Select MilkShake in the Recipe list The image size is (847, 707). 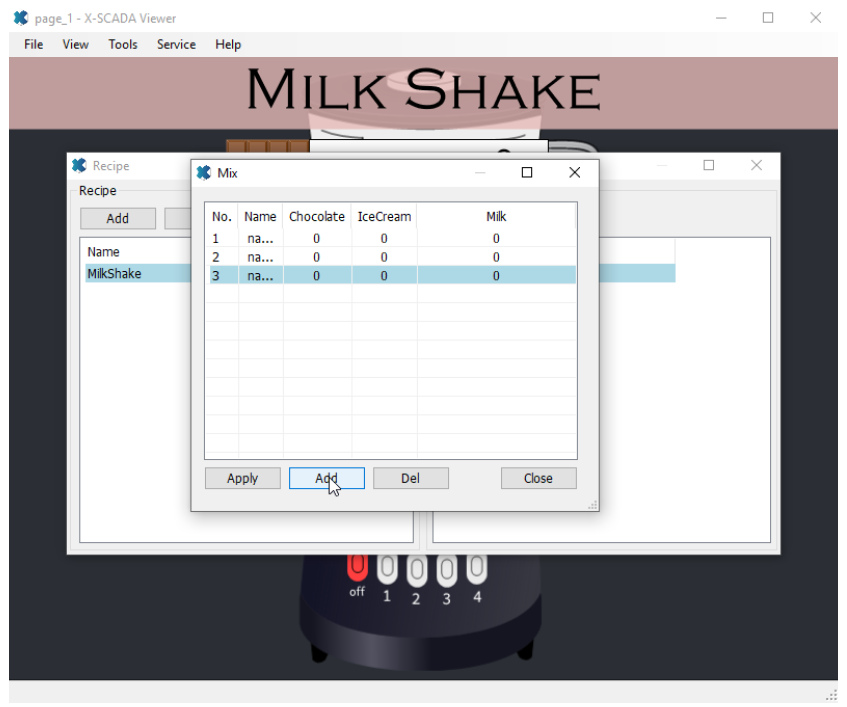click(138, 274)
